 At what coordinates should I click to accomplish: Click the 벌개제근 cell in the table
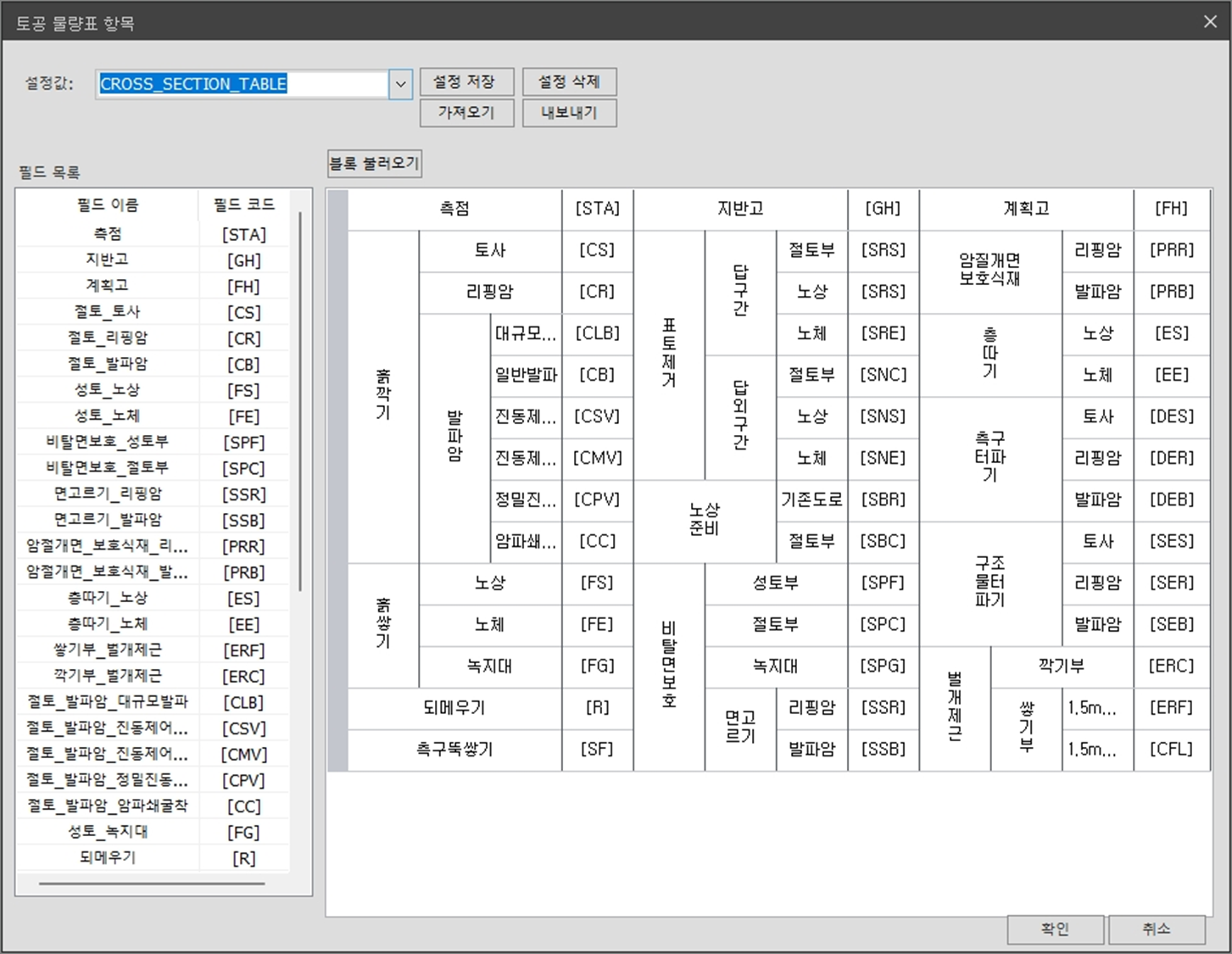(955, 708)
